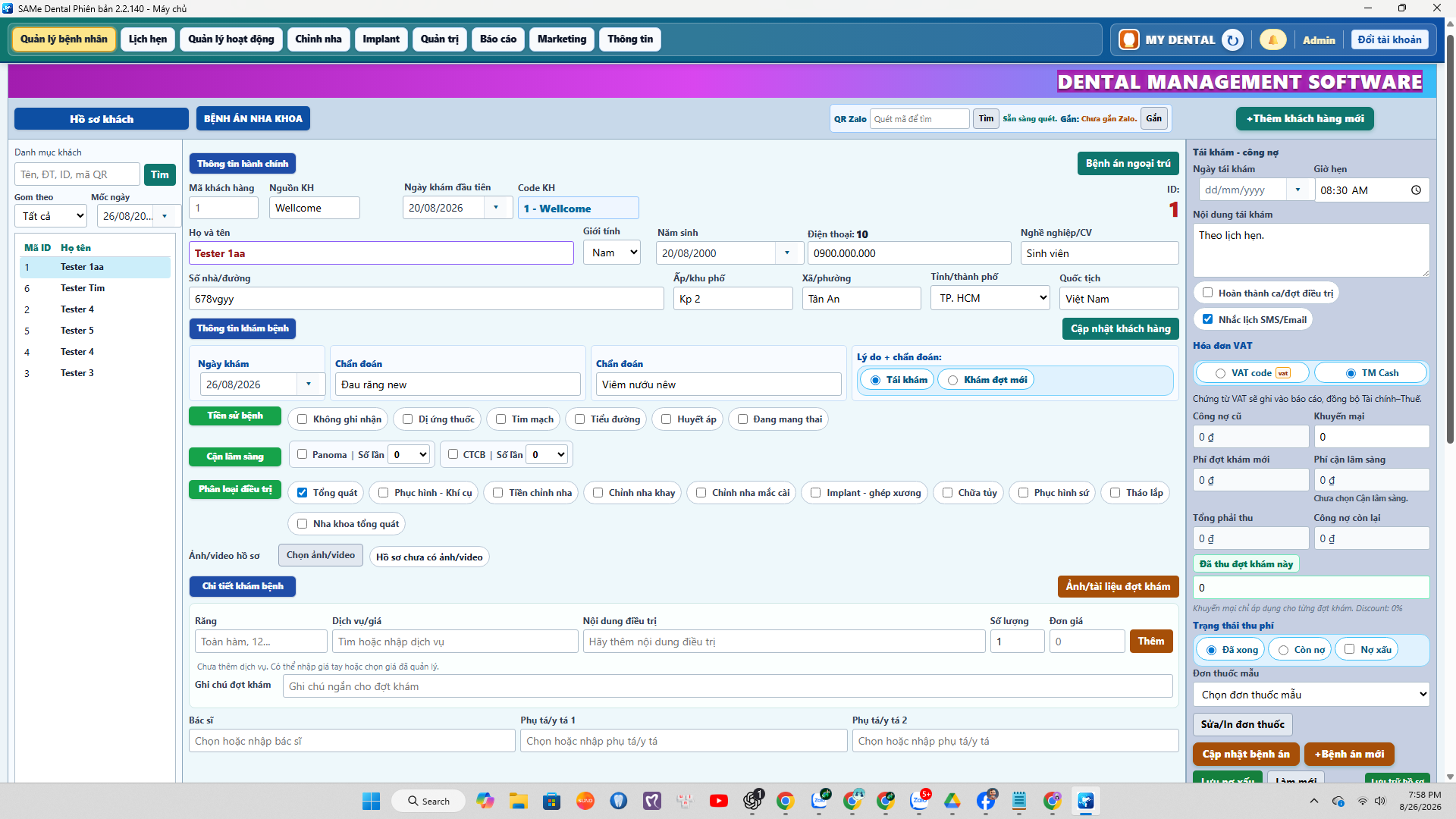This screenshot has height=819, width=1456.
Task: Open Copilot from the taskbar
Action: [x=485, y=801]
